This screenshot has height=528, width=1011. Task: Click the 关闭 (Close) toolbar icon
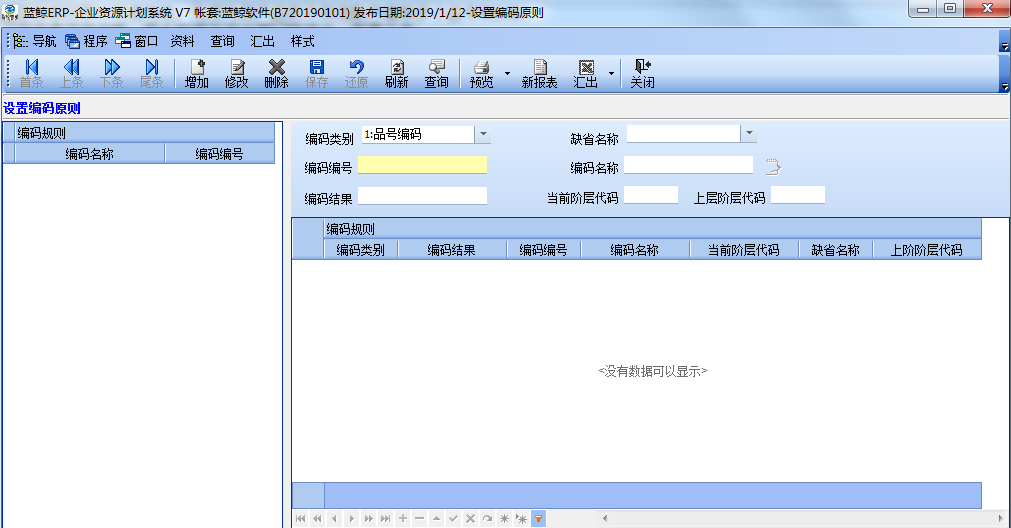pos(642,73)
